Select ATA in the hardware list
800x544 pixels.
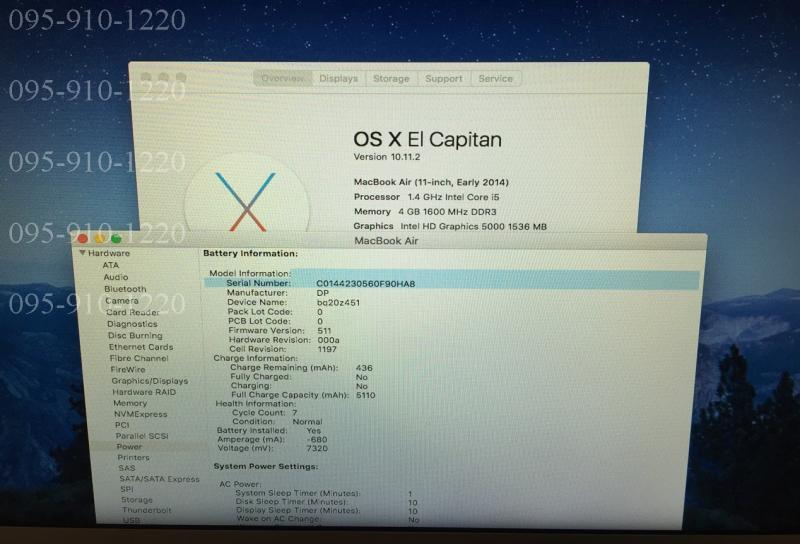(110, 265)
